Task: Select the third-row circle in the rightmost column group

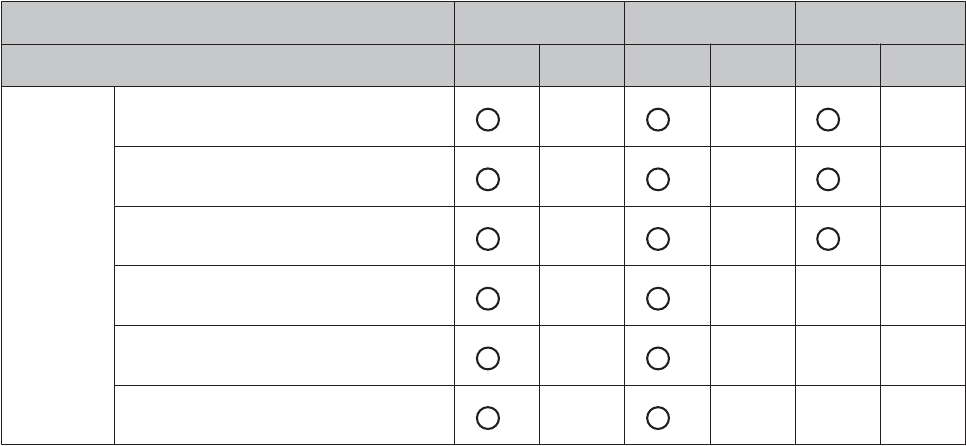Action: (x=828, y=238)
